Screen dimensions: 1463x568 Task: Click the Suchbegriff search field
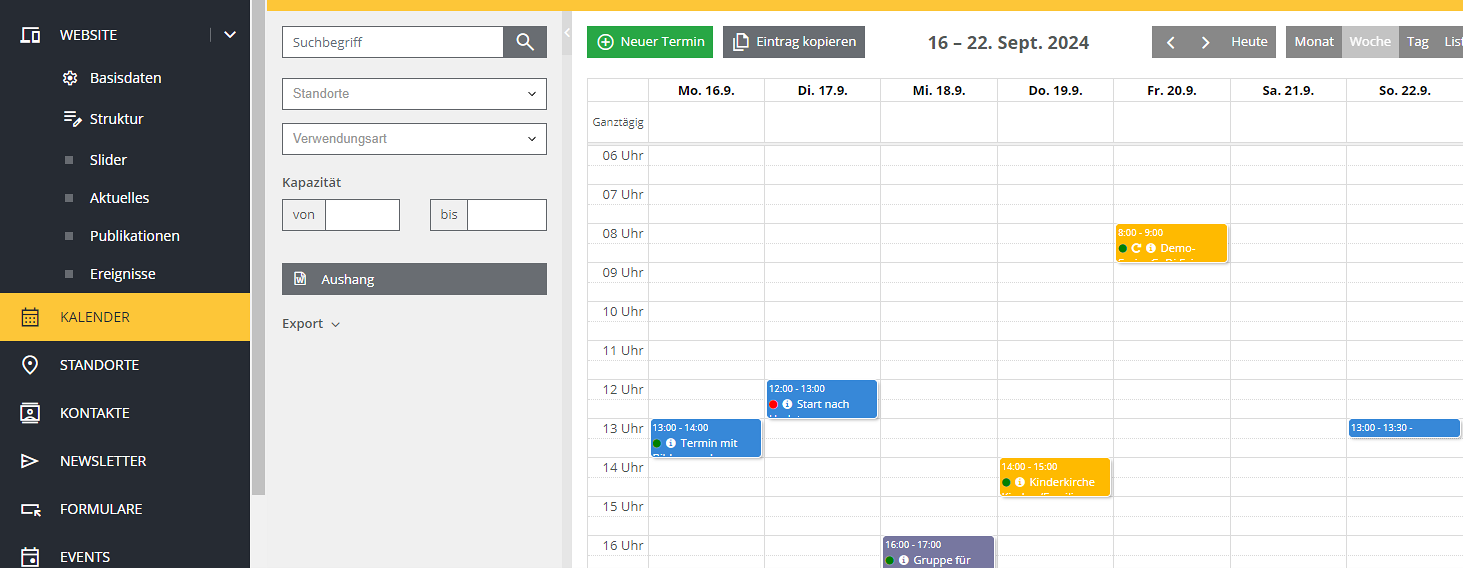click(393, 42)
